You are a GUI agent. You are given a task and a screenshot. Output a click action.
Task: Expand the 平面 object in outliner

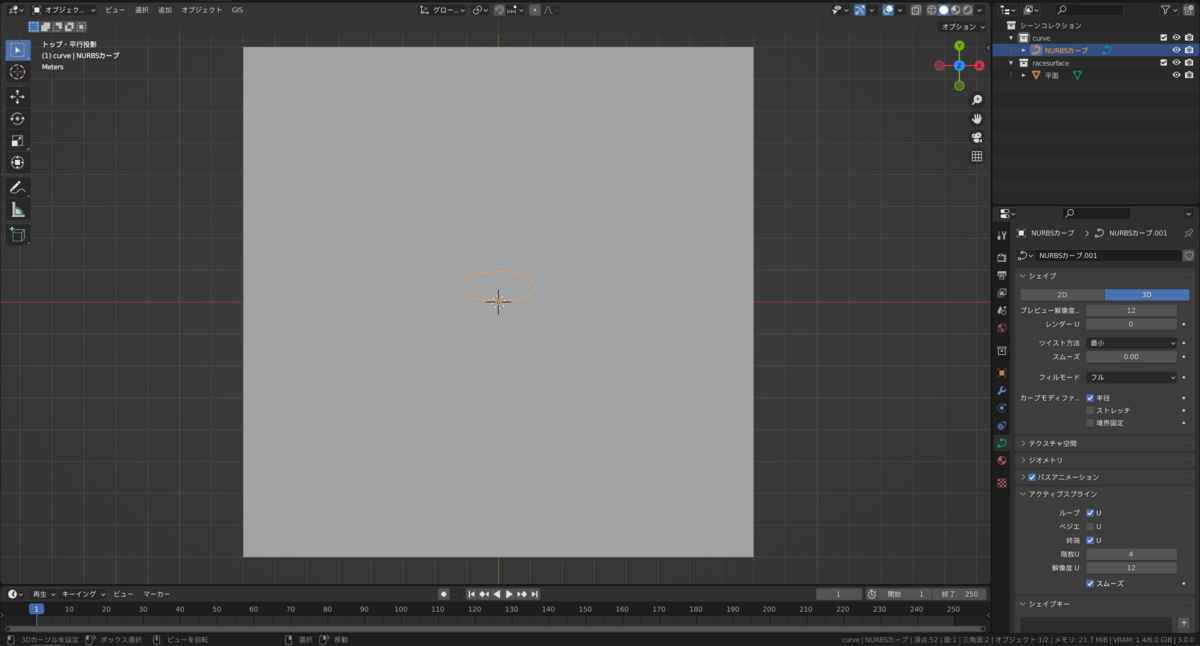point(1023,75)
